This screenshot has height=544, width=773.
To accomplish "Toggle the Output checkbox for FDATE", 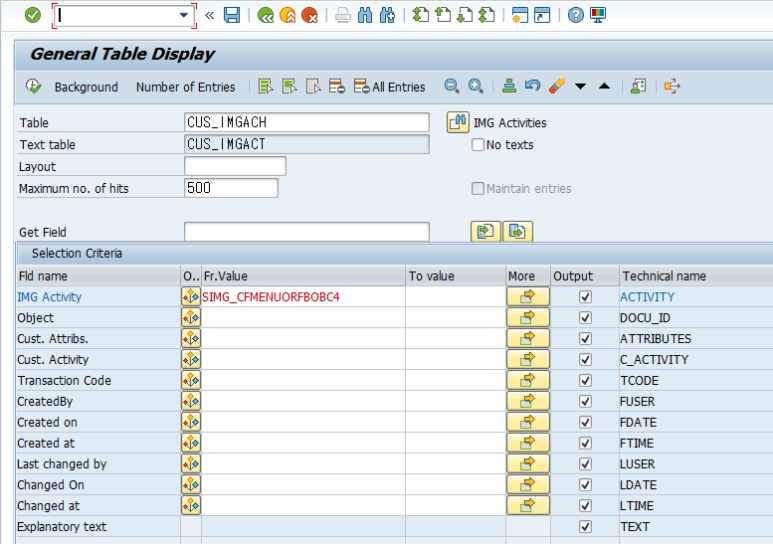I will (x=585, y=422).
